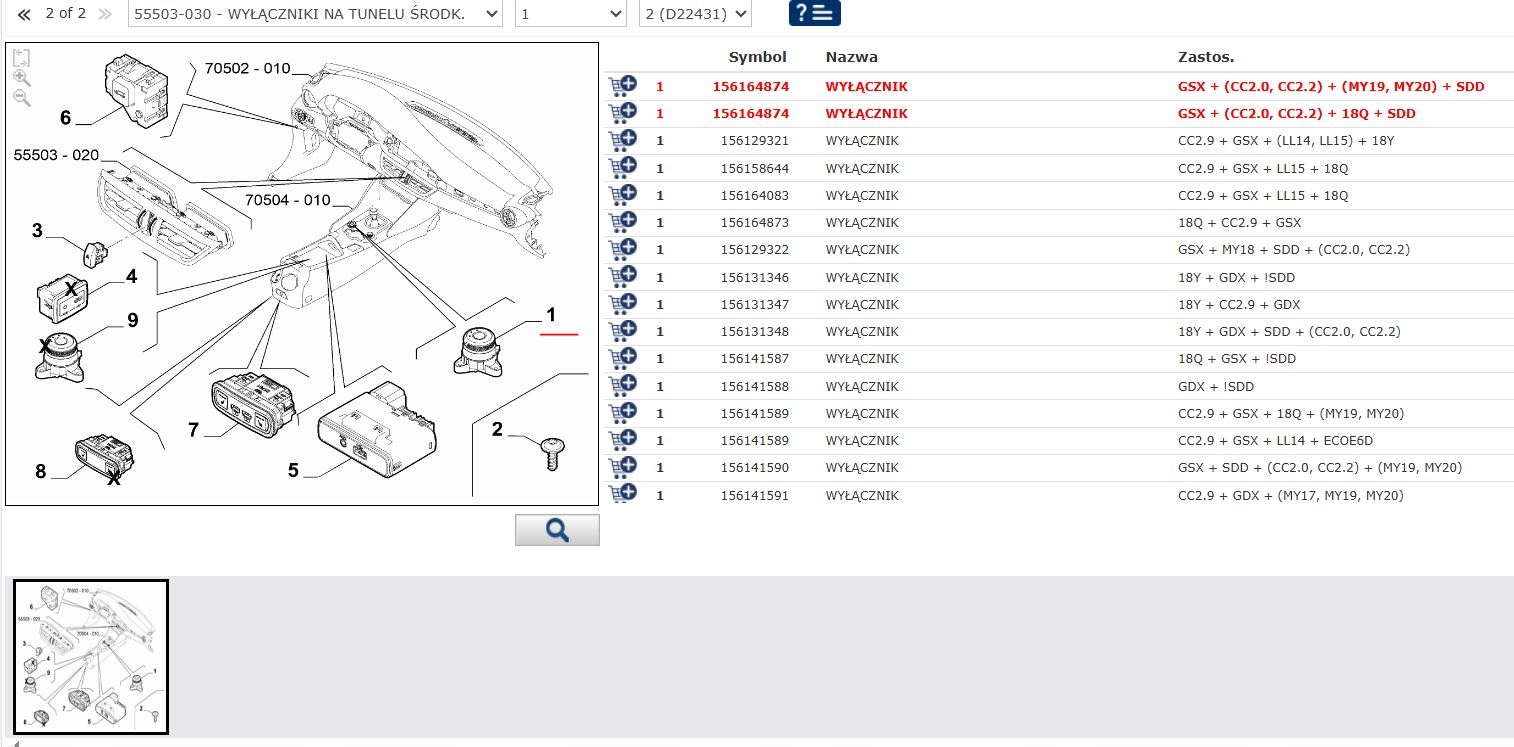1514x747 pixels.
Task: Expand the diagram to full view
Action: tap(21, 58)
